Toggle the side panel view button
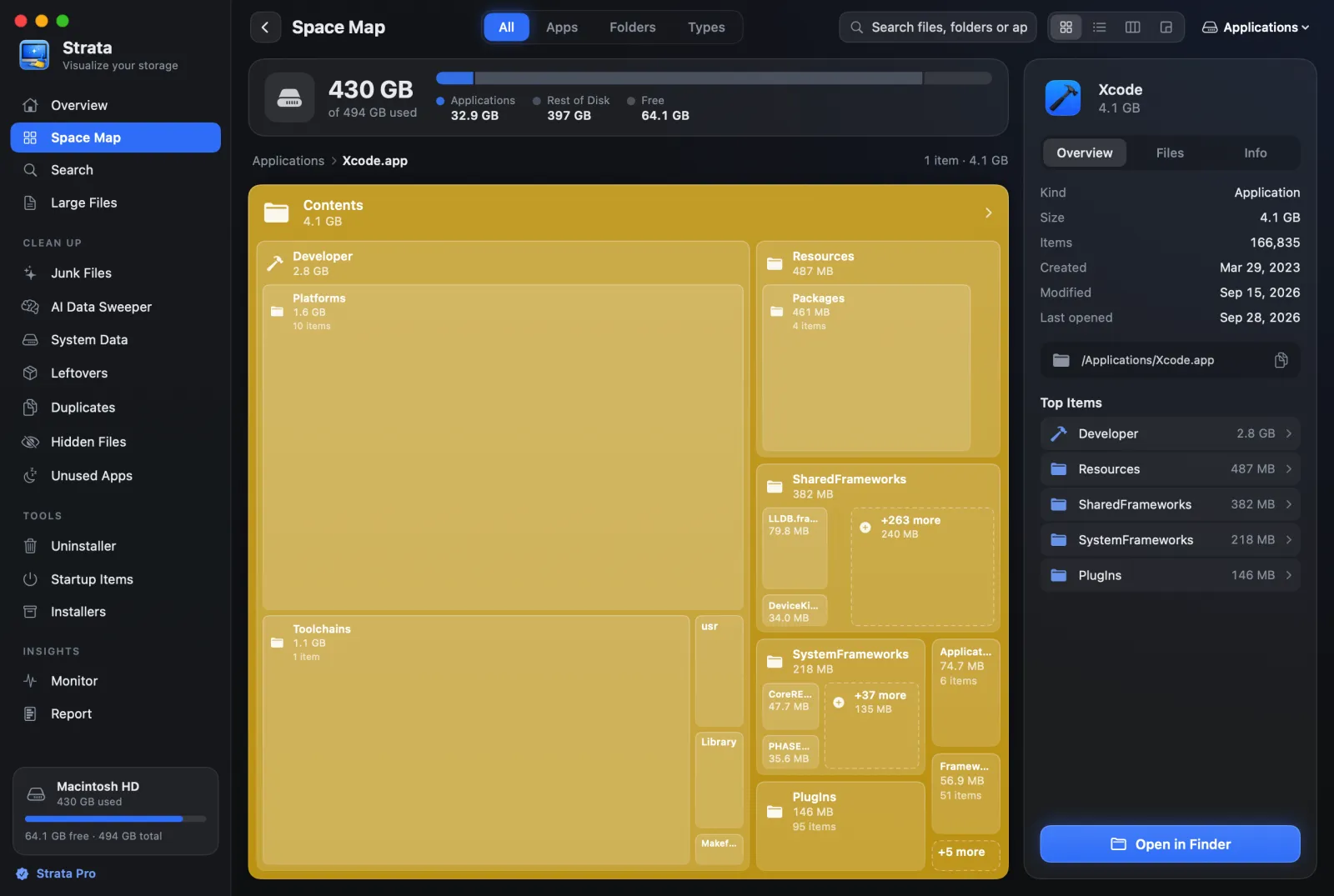Viewport: 1334px width, 896px height. click(1166, 28)
